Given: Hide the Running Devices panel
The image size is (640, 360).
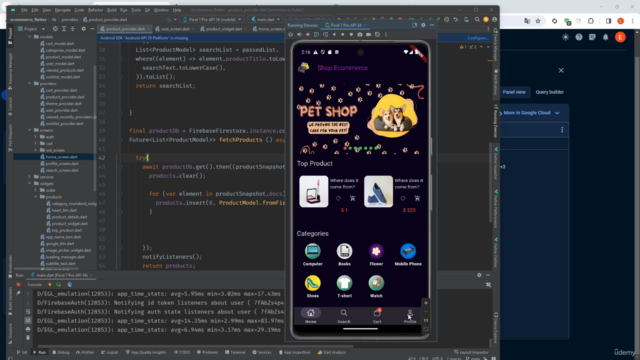Looking at the screenshot, I should pyautogui.click(x=432, y=25).
